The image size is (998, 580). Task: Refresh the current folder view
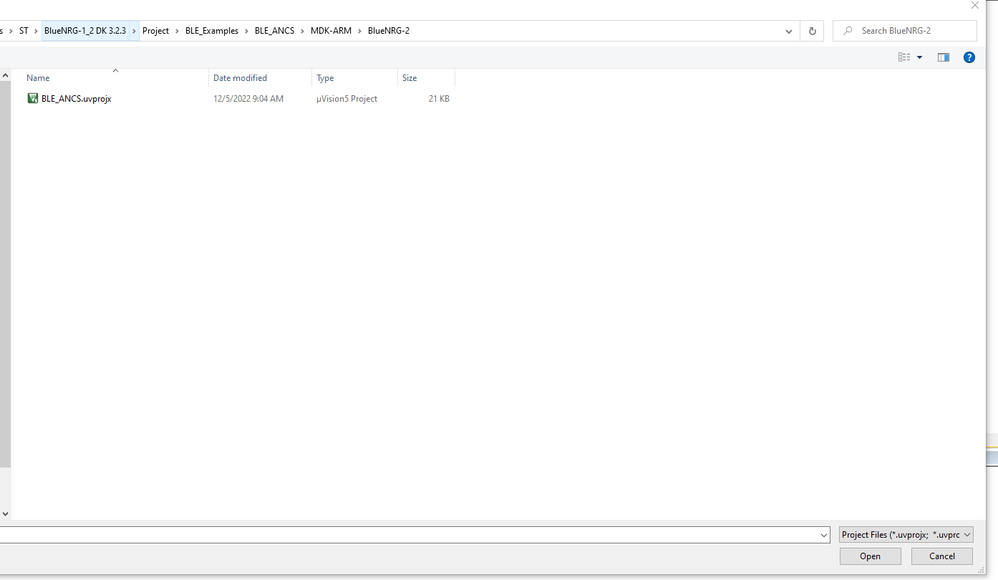click(812, 31)
